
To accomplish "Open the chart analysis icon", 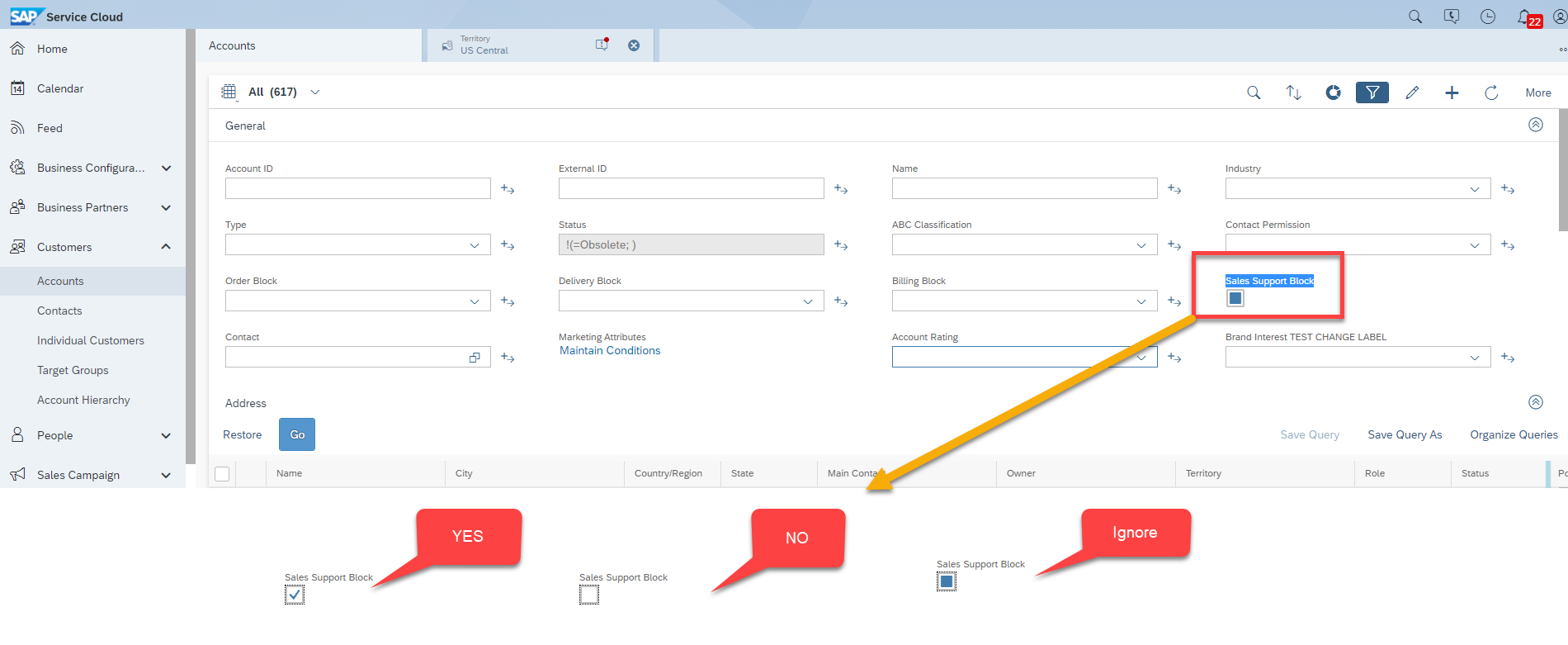I will coord(1333,92).
